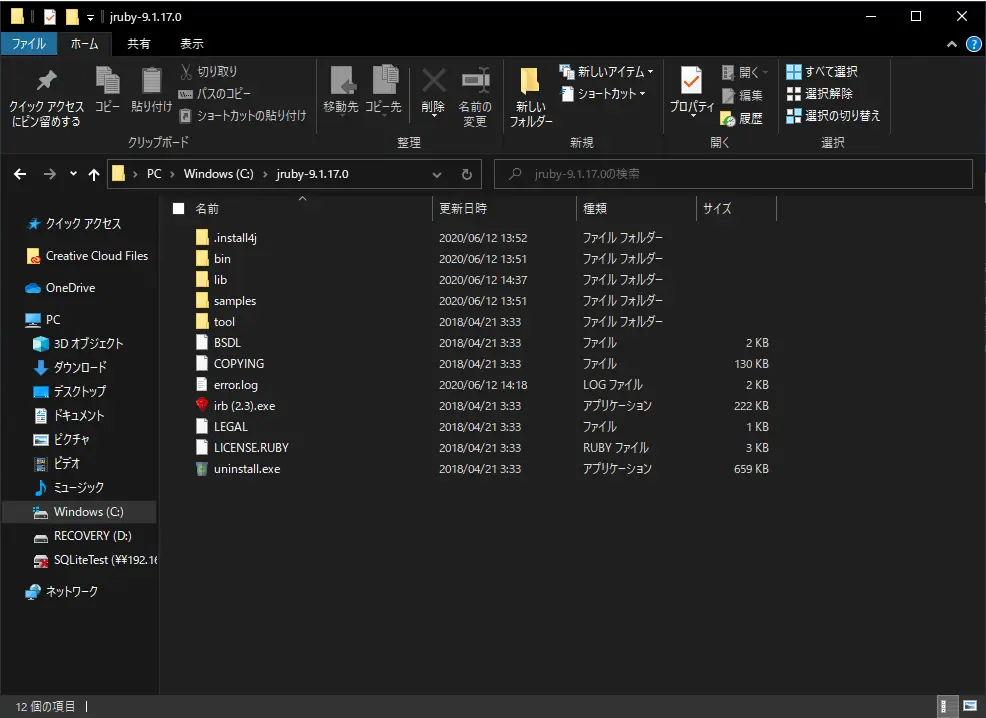Select the ホーム ribbon tab
Screen dimensions: 986x718
click(x=84, y=43)
